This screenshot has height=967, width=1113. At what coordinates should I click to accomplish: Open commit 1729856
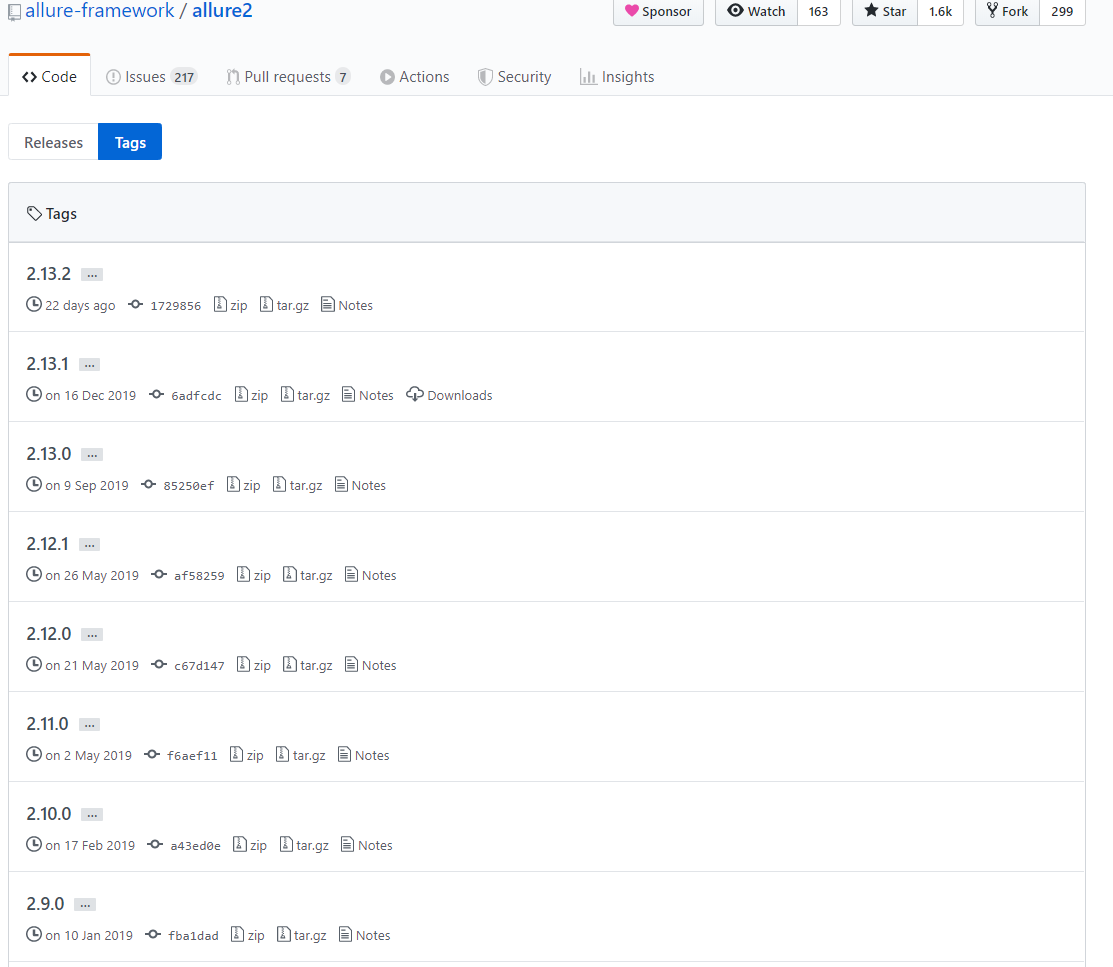(x=165, y=305)
